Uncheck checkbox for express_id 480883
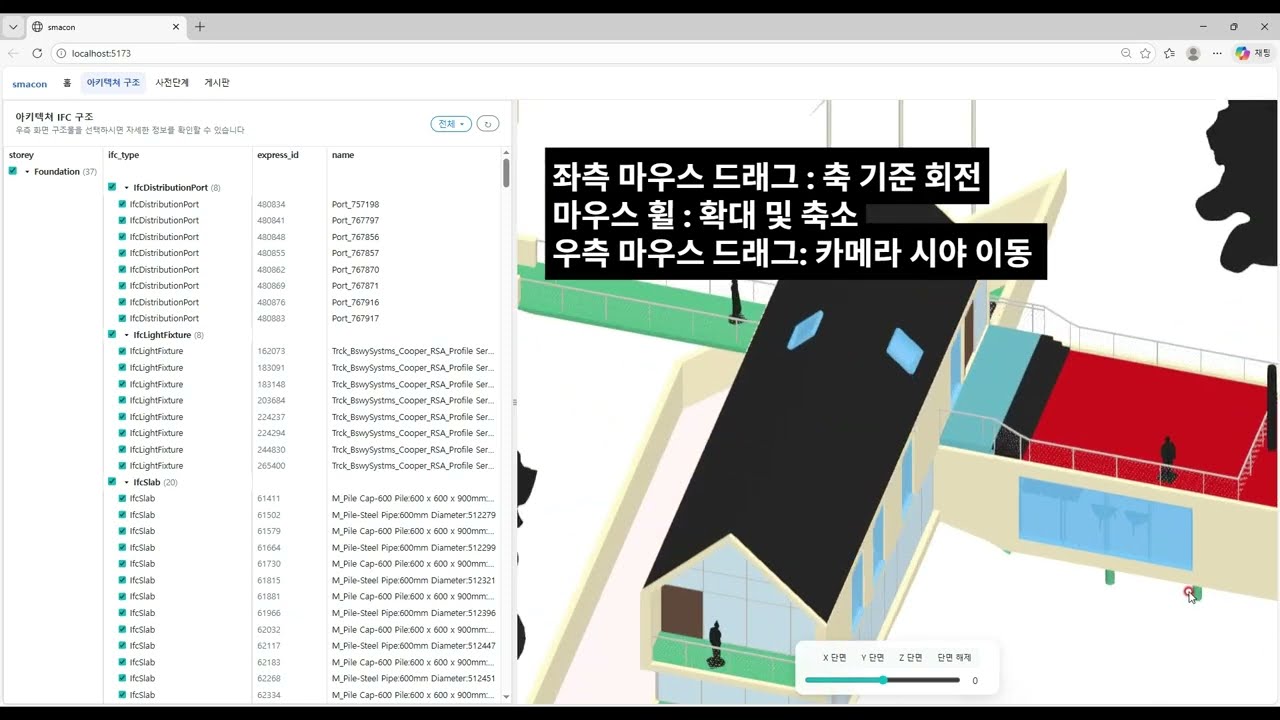The width and height of the screenshot is (1280, 720). point(122,318)
